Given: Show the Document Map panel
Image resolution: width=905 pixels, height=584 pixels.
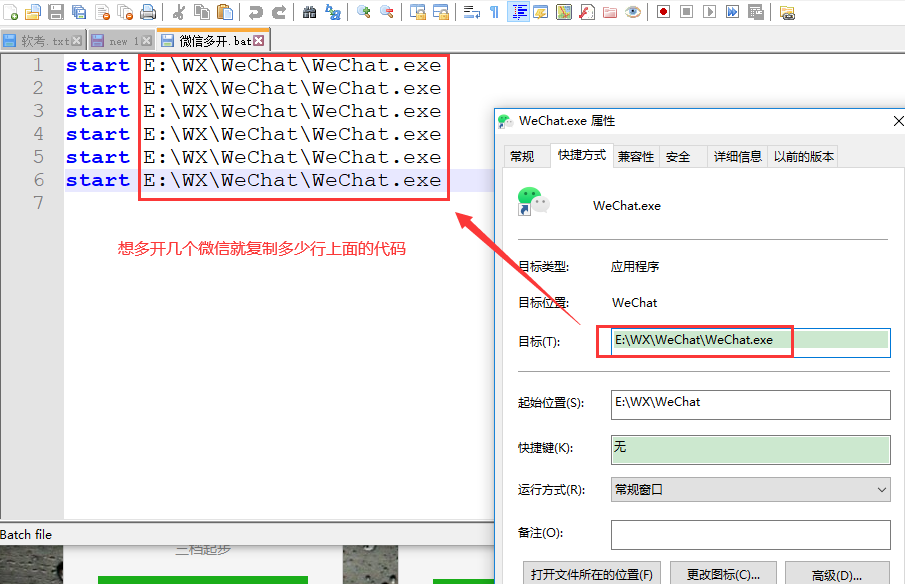Looking at the screenshot, I should tap(564, 12).
